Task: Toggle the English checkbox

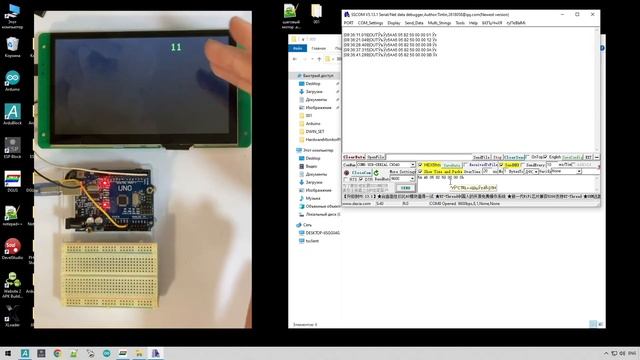Action: pyautogui.click(x=545, y=157)
